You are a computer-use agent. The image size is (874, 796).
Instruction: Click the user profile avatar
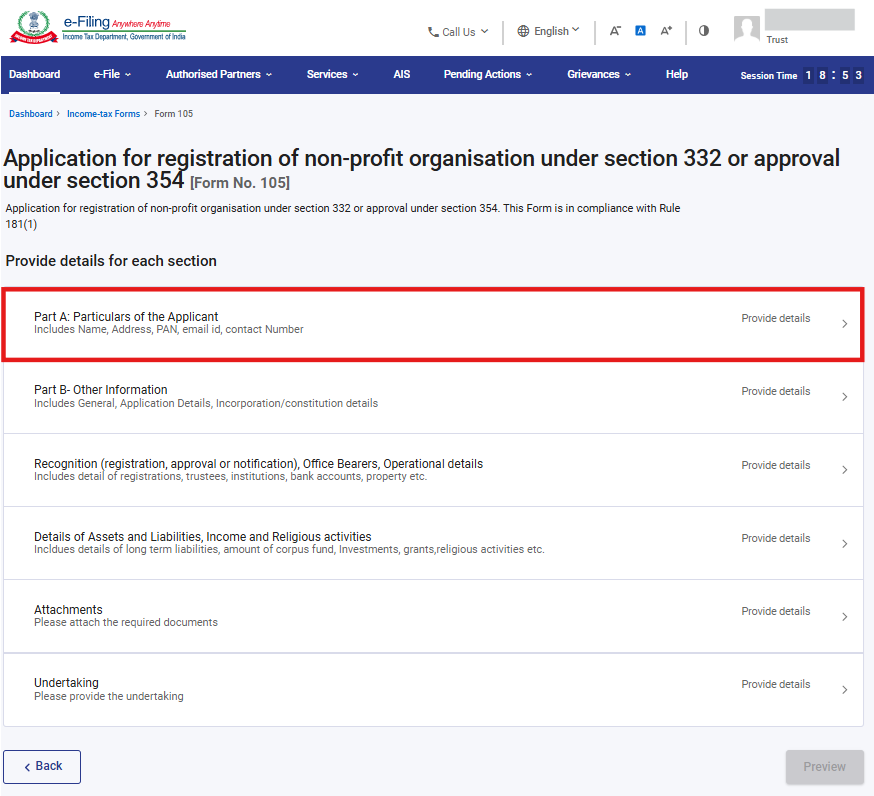coord(747,29)
